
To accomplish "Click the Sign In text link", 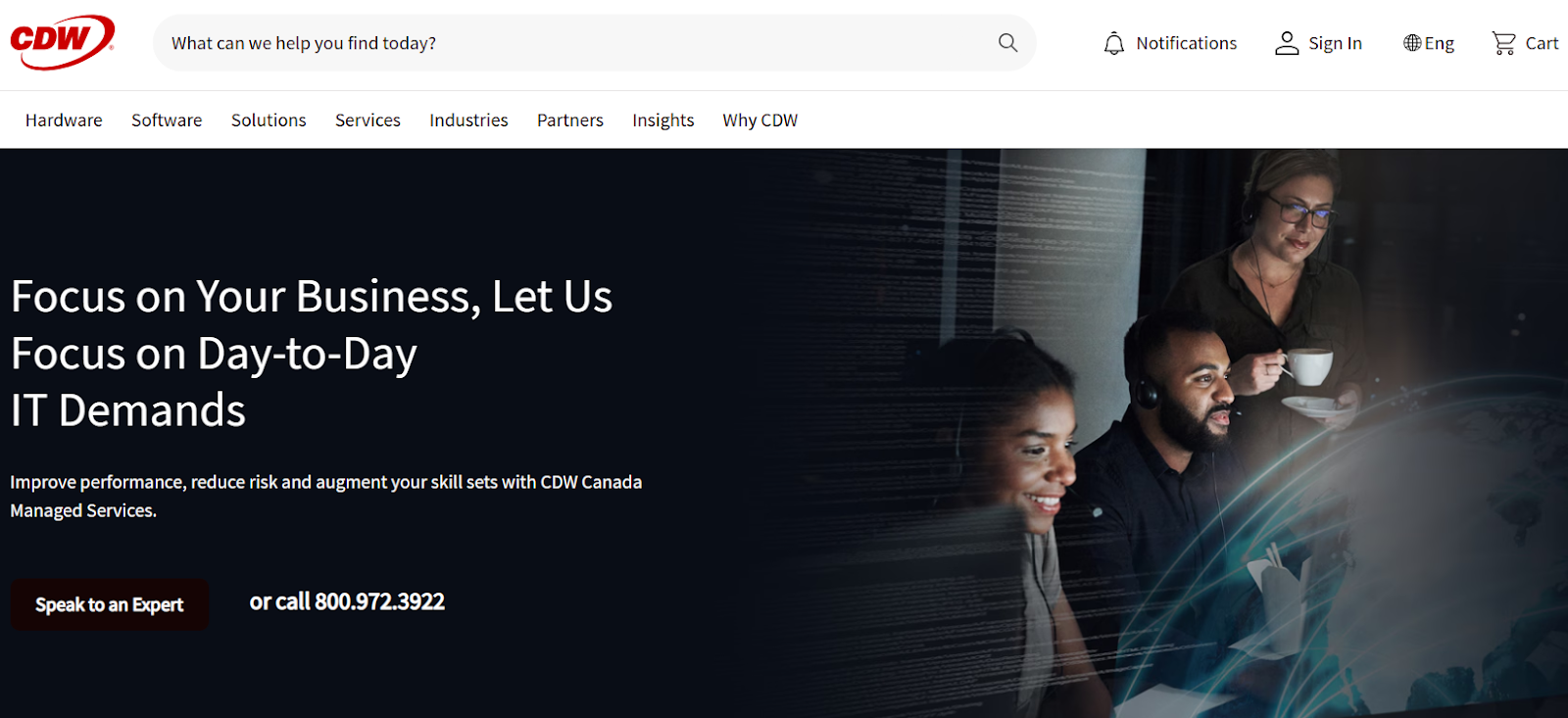I will pos(1335,43).
